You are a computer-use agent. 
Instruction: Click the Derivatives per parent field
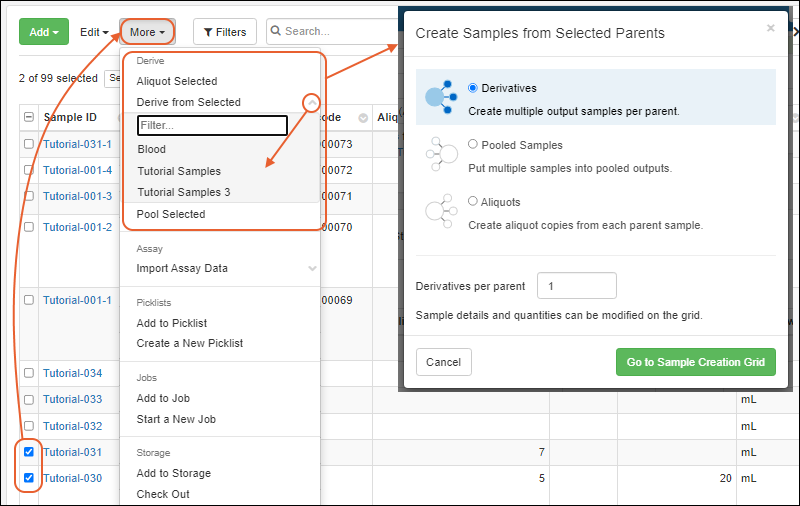click(x=576, y=286)
